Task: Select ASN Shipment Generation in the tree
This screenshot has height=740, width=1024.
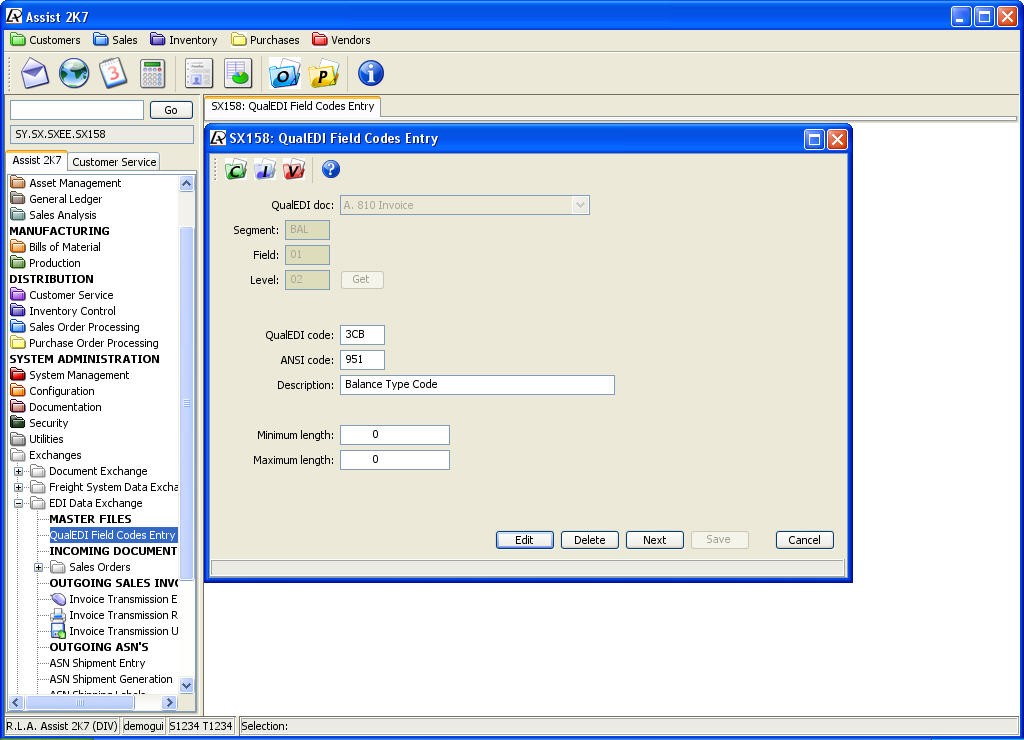Action: (x=111, y=679)
